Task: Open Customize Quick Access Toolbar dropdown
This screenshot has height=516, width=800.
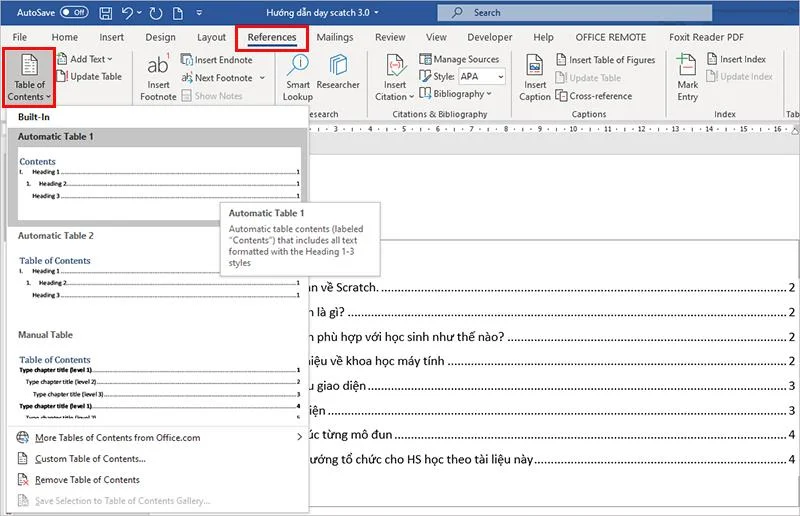Action: pos(199,13)
